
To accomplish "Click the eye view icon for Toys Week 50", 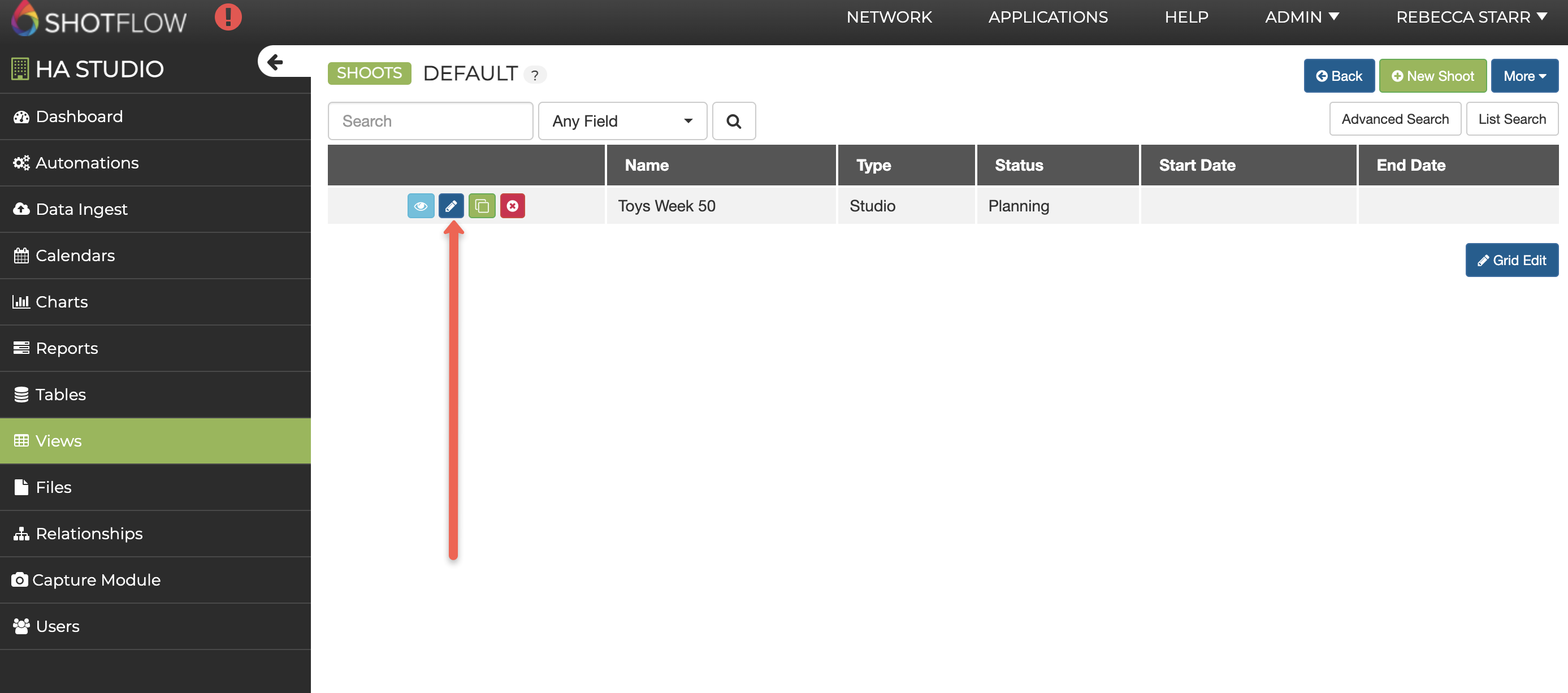I will [421, 206].
